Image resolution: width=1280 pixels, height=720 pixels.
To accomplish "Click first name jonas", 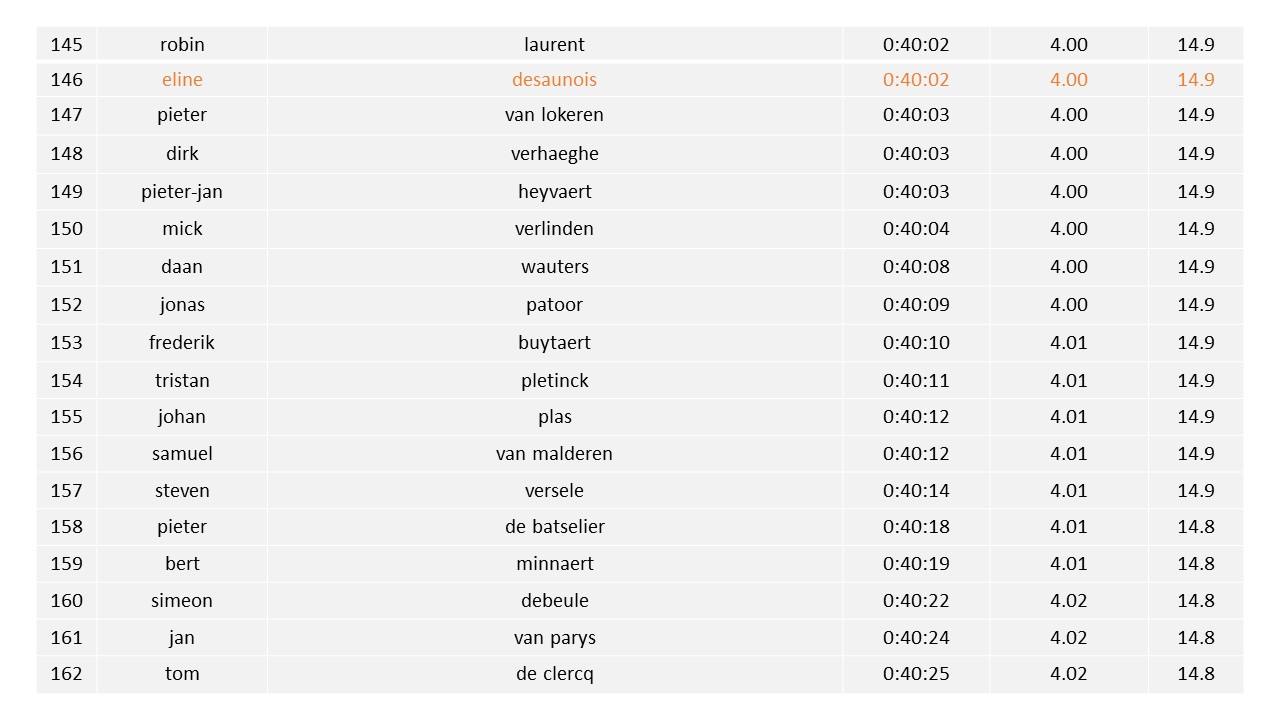I will (x=182, y=305).
